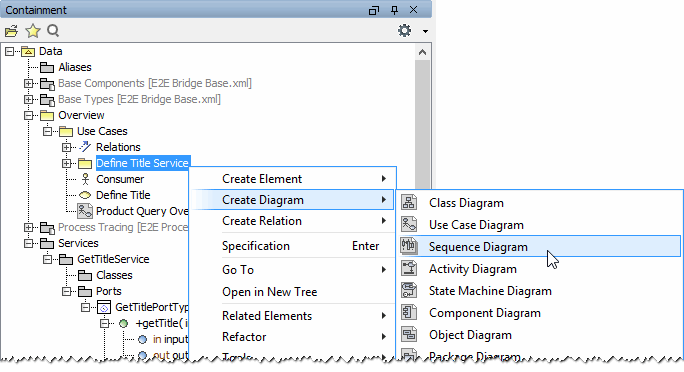Collapse the Overview tree node
This screenshot has width=684, height=372.
[28, 115]
